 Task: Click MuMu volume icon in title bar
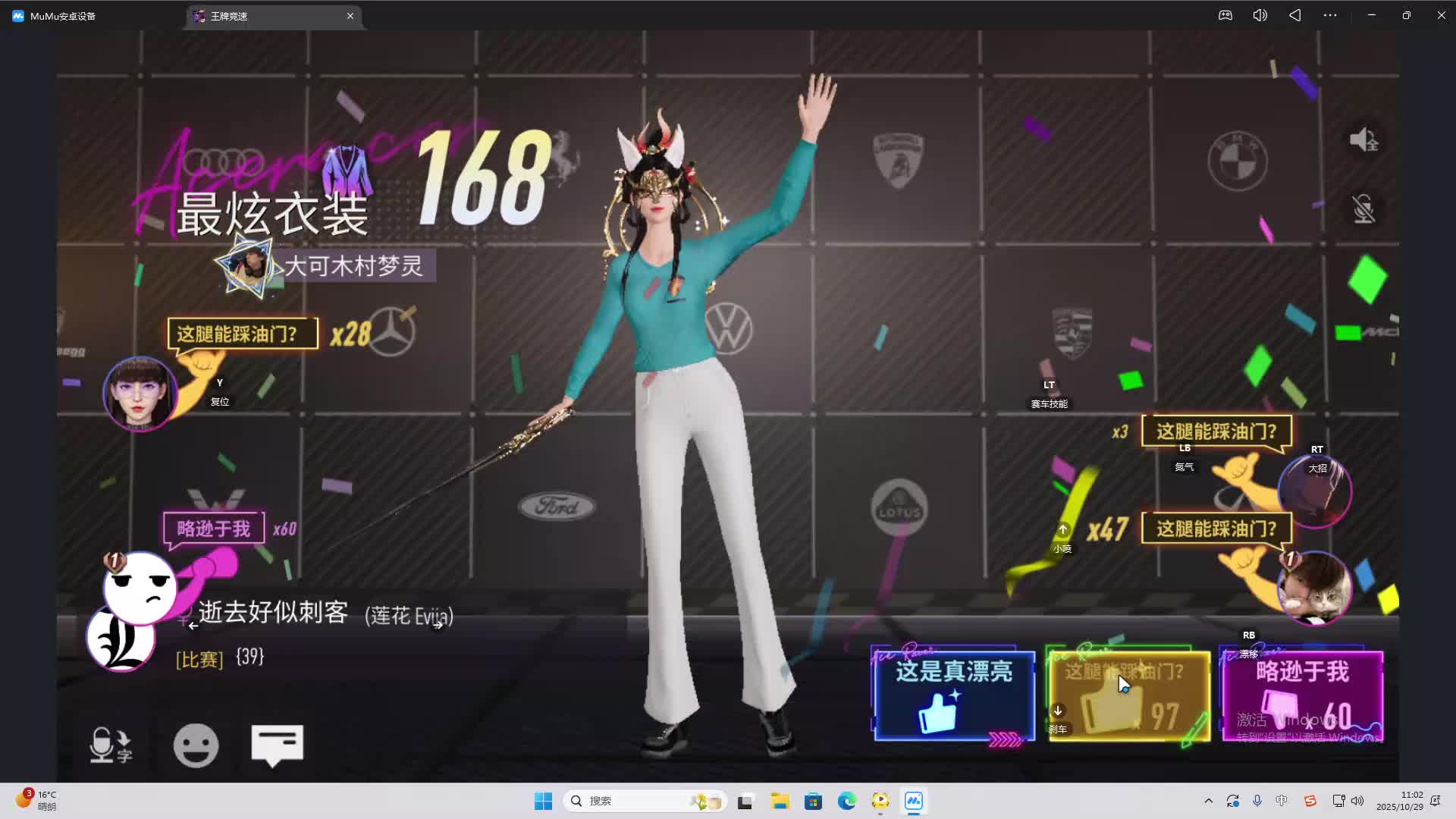1260,15
